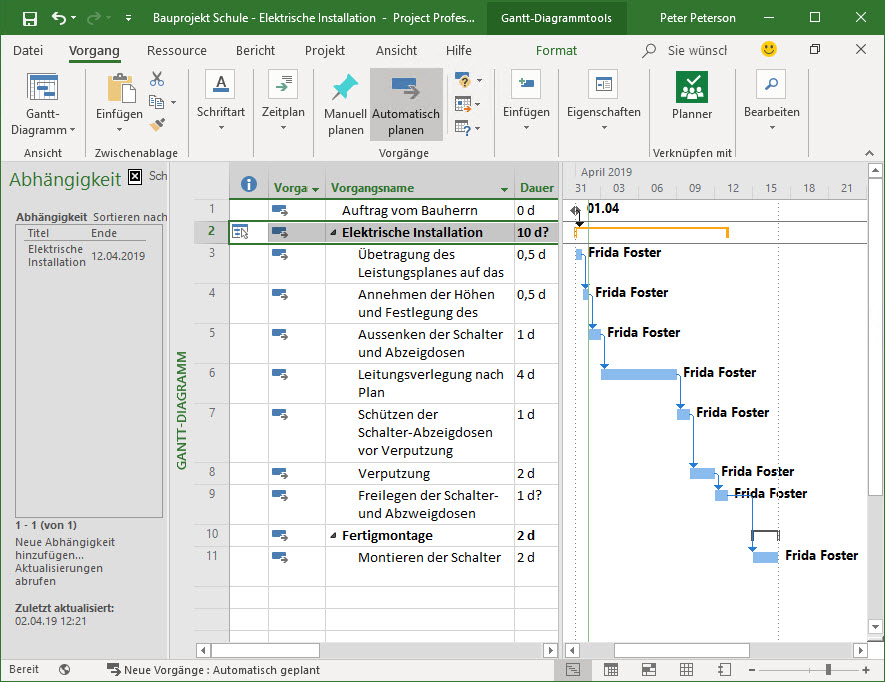This screenshot has width=885, height=682.
Task: Collapse the ribbon with the chevron
Action: 869,153
